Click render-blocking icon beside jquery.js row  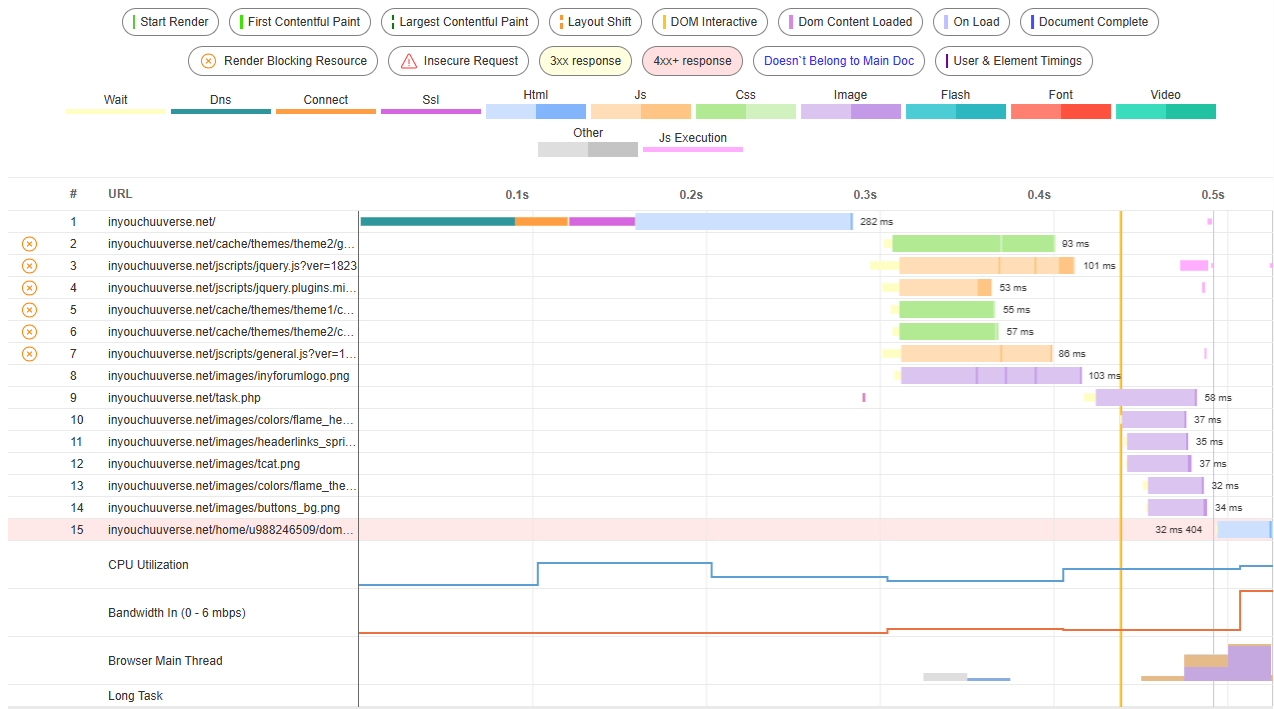tap(29, 266)
